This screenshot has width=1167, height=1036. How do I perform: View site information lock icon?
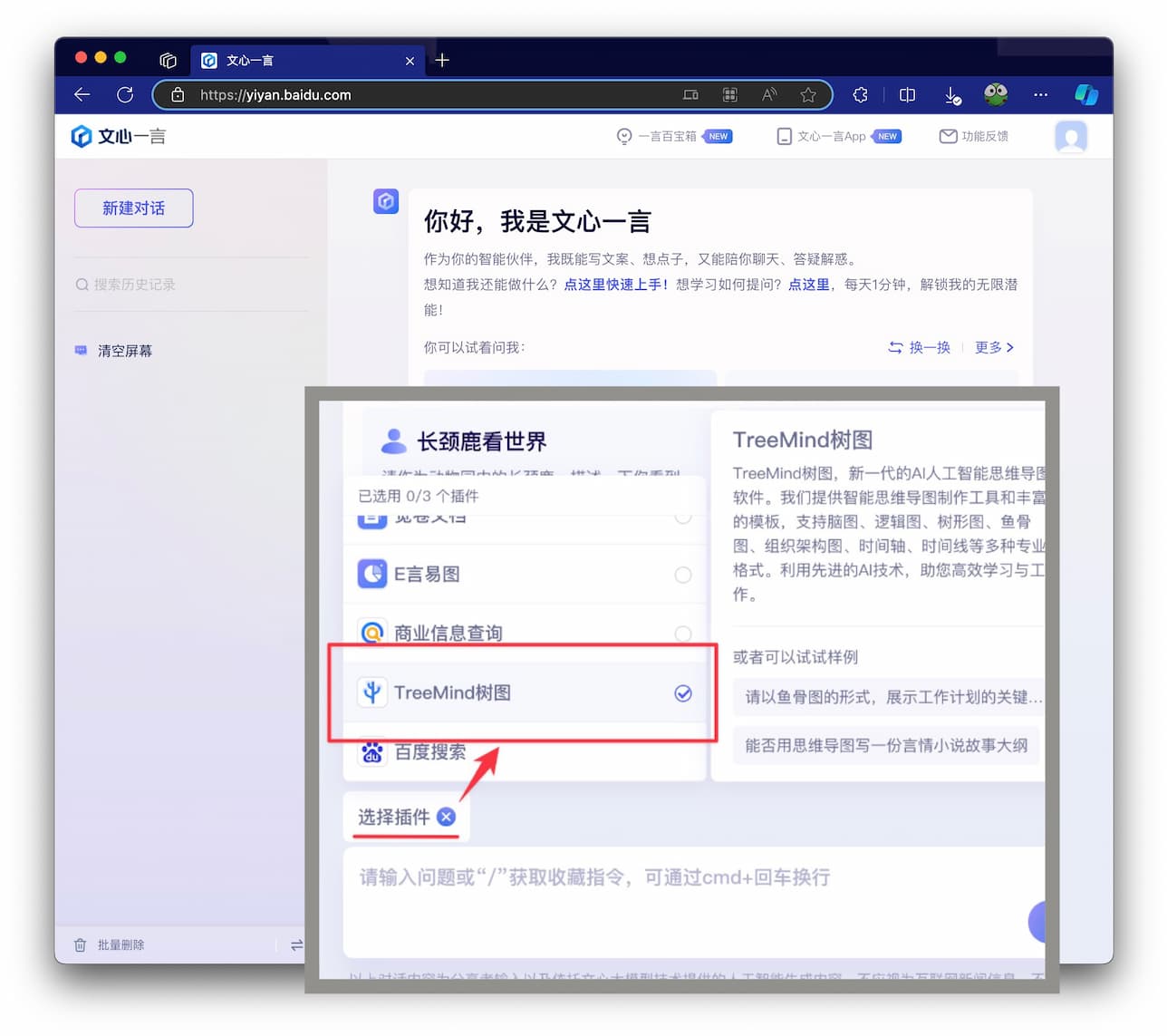pyautogui.click(x=178, y=94)
